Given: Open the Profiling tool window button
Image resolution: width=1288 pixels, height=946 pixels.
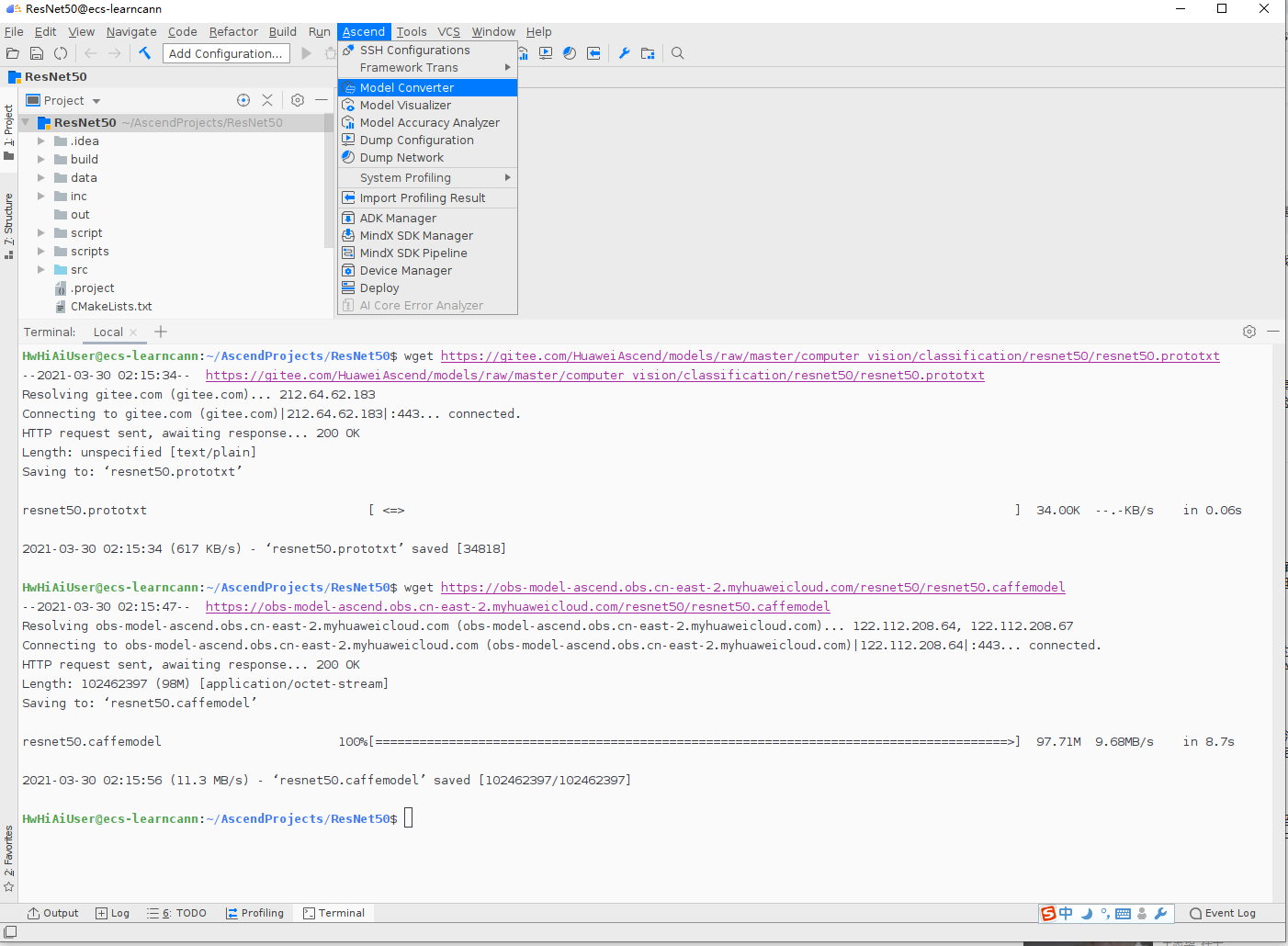Looking at the screenshot, I should pos(255,913).
